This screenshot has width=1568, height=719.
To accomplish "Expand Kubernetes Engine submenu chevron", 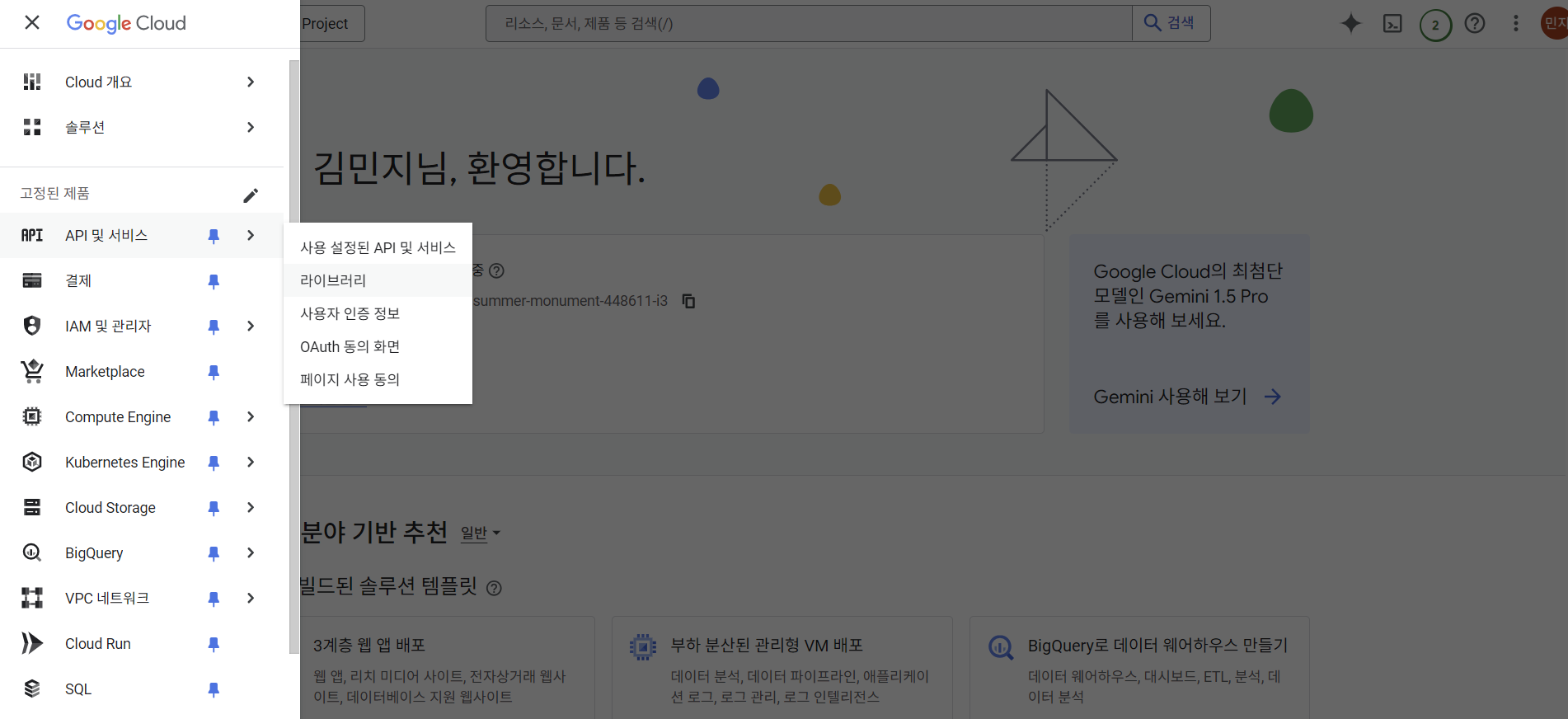I will click(x=251, y=462).
